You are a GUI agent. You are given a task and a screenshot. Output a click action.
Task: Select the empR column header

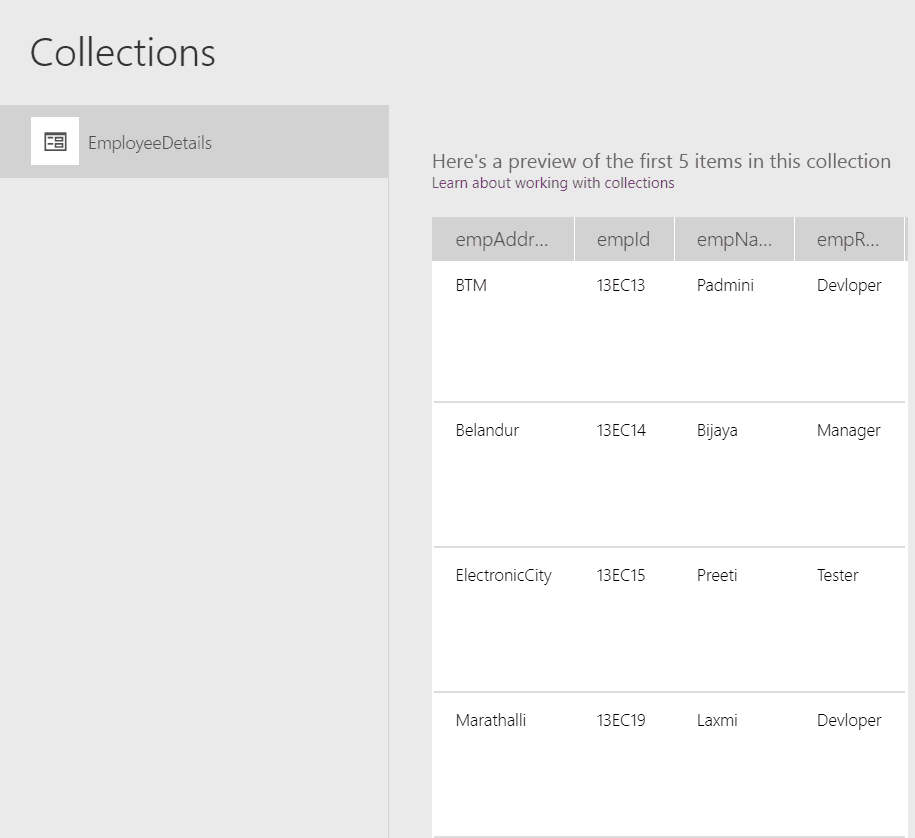point(849,238)
